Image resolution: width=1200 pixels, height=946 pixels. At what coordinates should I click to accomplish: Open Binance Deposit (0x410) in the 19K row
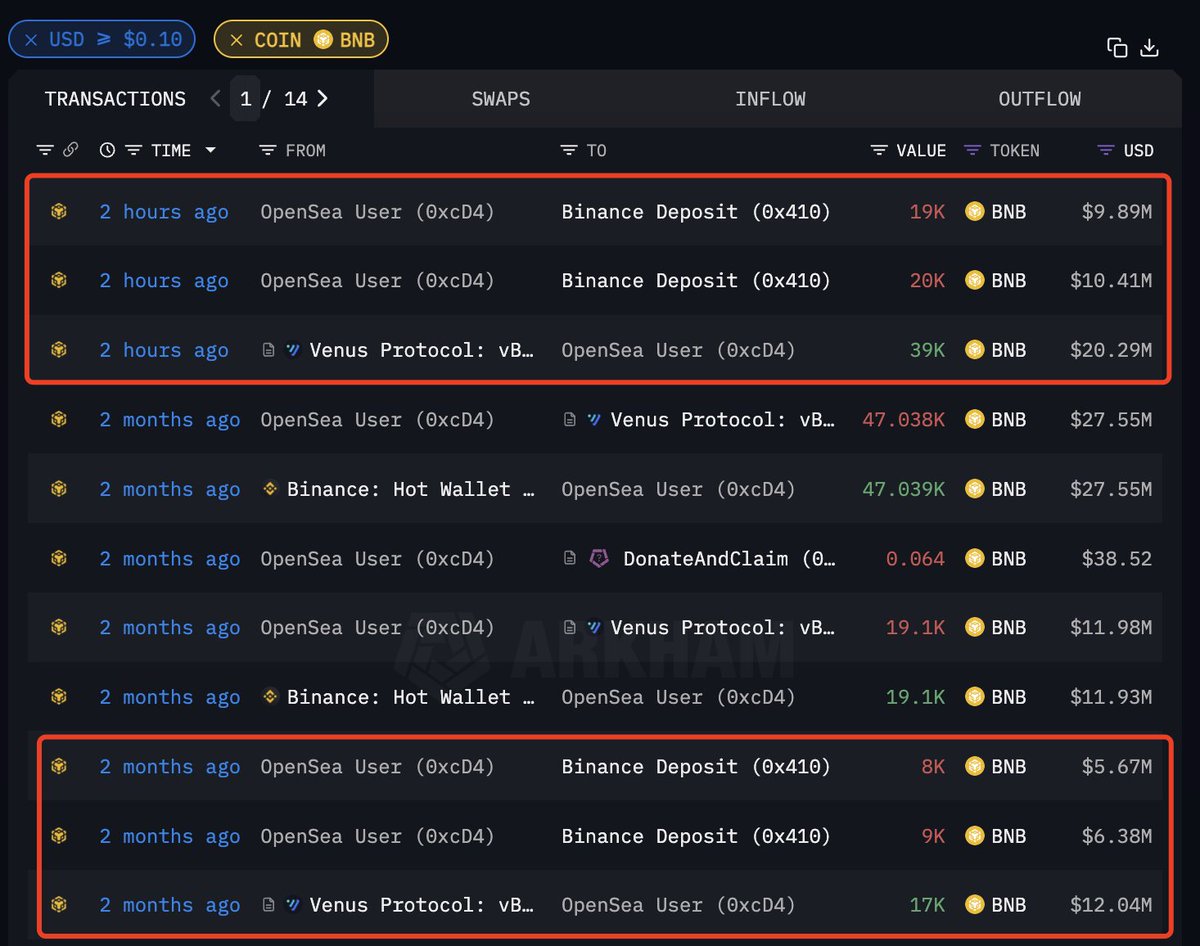[696, 211]
